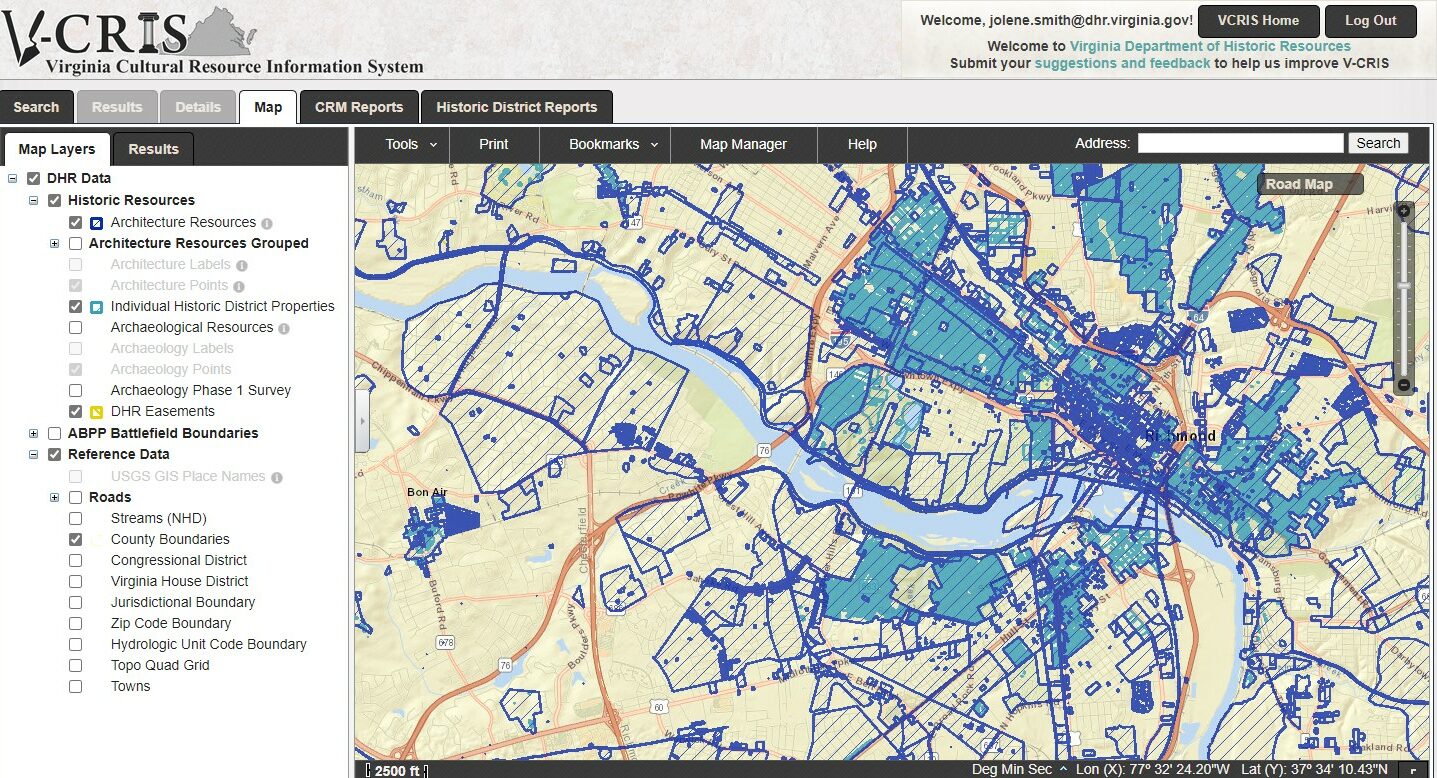
Task: Expand the Roads layer group
Action: (55, 497)
